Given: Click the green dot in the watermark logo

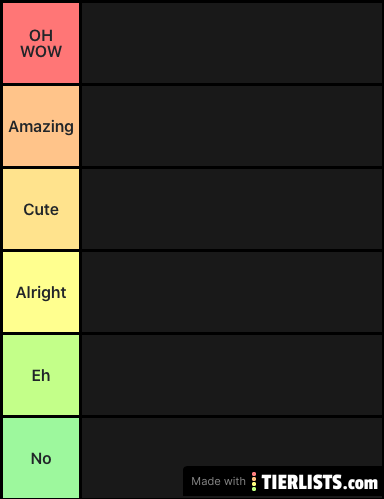Looking at the screenshot, I should (x=254, y=489).
